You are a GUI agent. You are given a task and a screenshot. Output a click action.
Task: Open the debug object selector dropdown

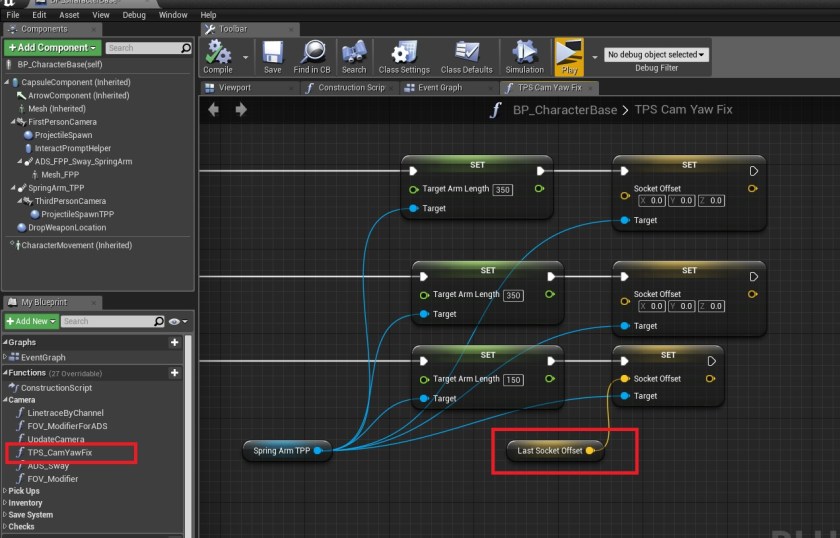tap(656, 54)
